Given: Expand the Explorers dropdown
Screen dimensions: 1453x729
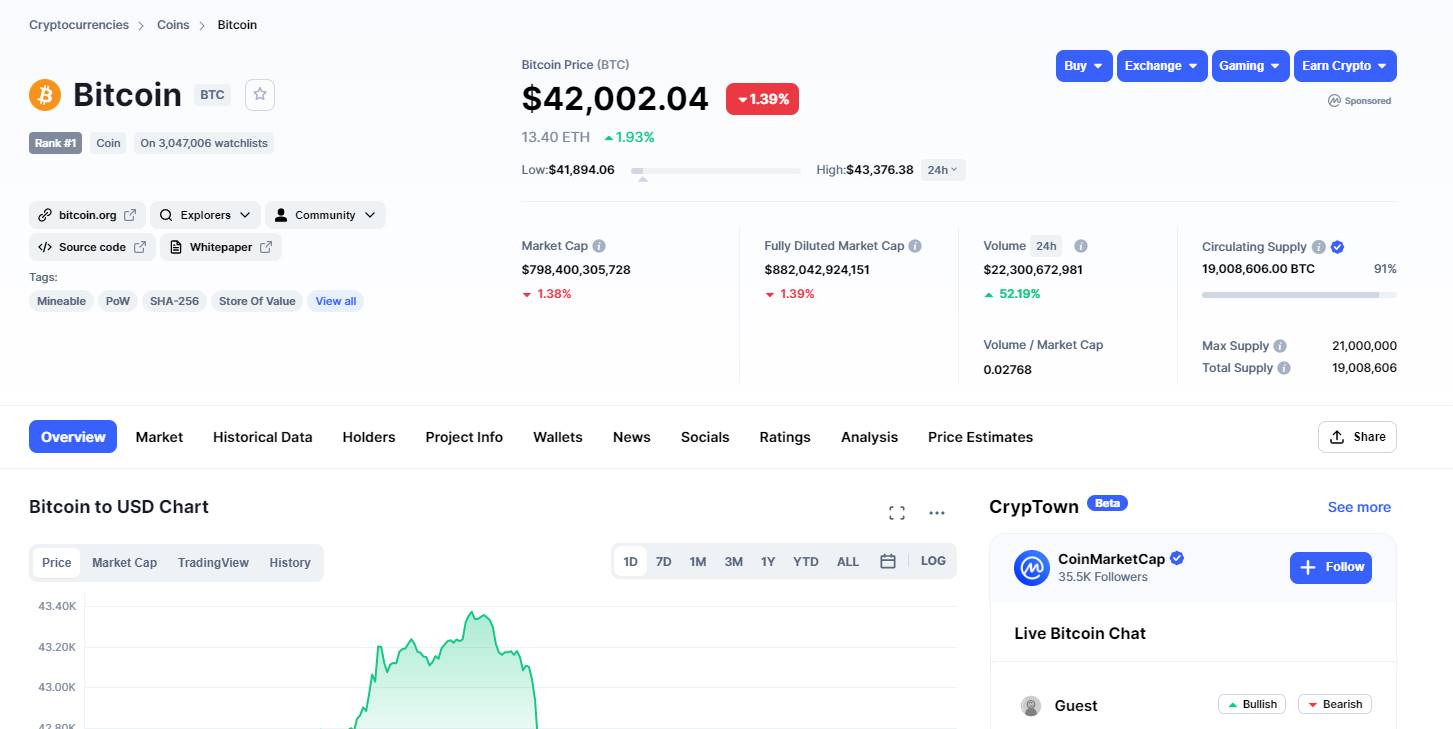Looking at the screenshot, I should coord(206,215).
